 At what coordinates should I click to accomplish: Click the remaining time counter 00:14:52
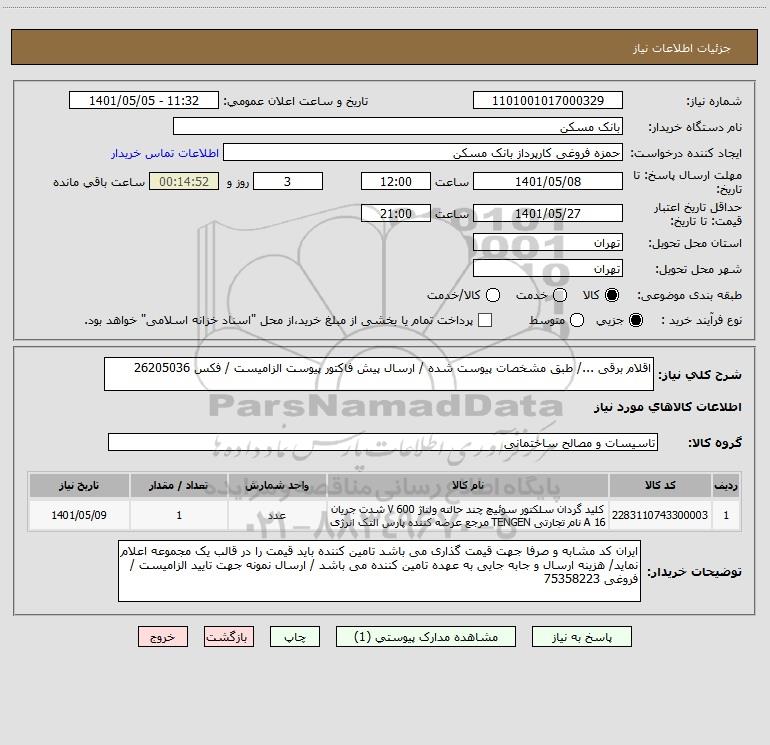(184, 181)
